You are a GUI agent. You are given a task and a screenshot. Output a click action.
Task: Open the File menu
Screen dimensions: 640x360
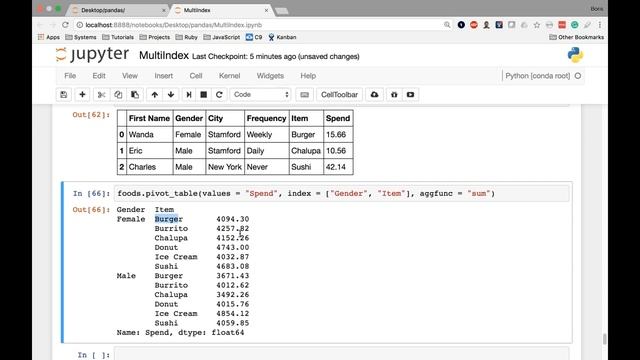click(x=70, y=76)
